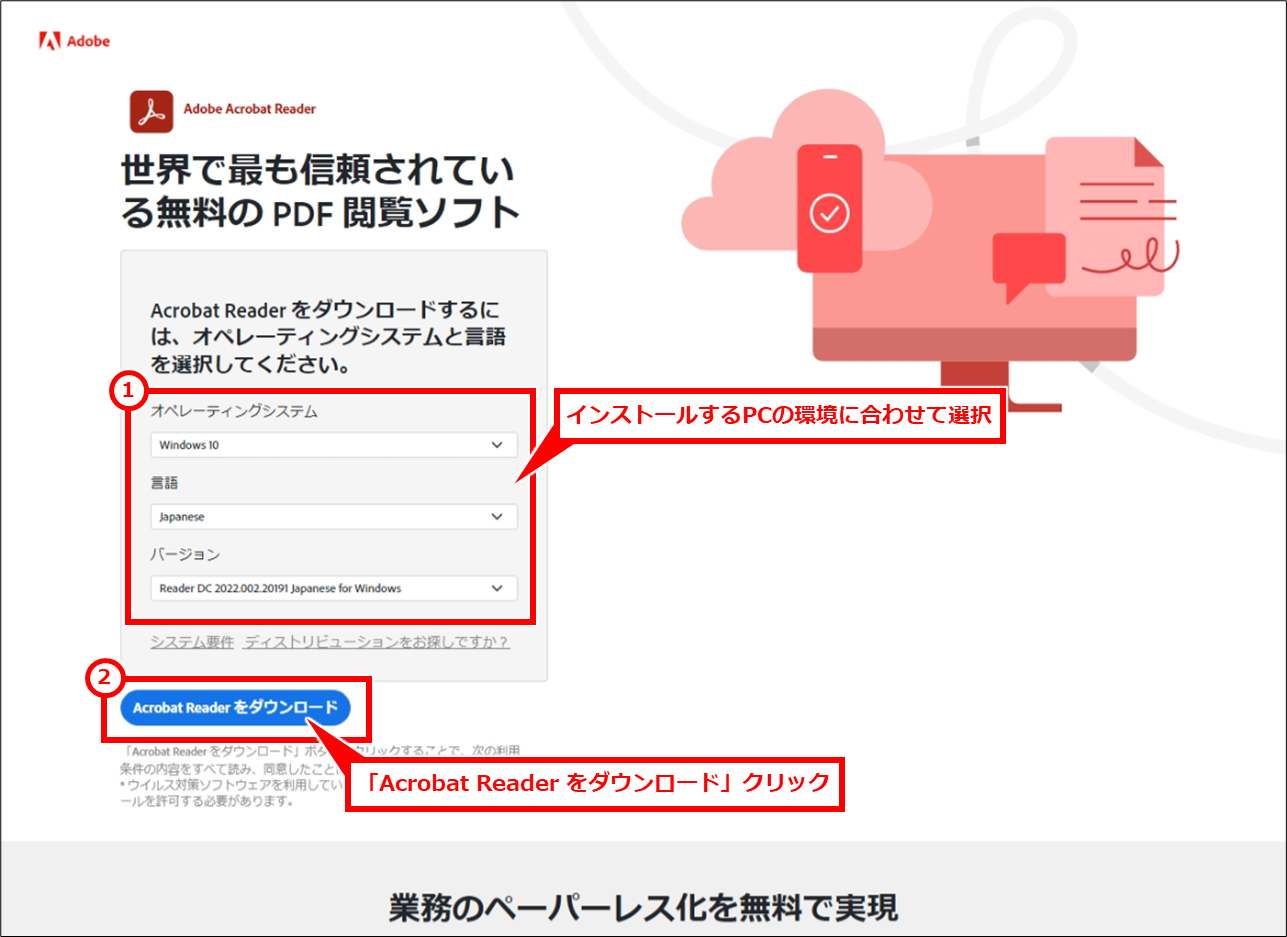1287x937 pixels.
Task: Click the ウイルス対策ソフトウェア fine-print note
Action: pyautogui.click(x=230, y=795)
